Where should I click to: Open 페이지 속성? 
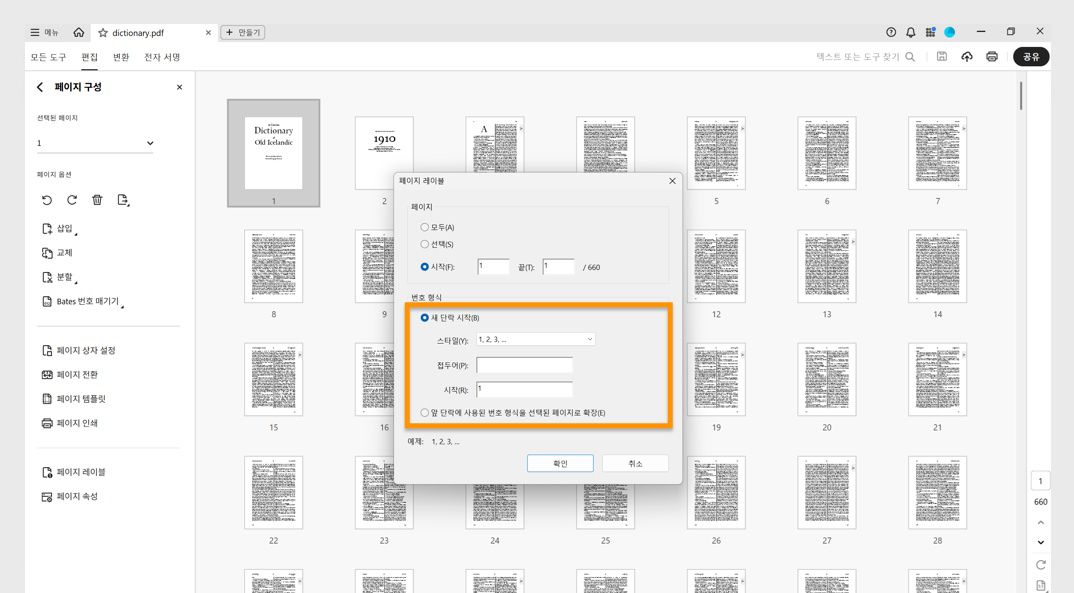pyautogui.click(x=70, y=496)
